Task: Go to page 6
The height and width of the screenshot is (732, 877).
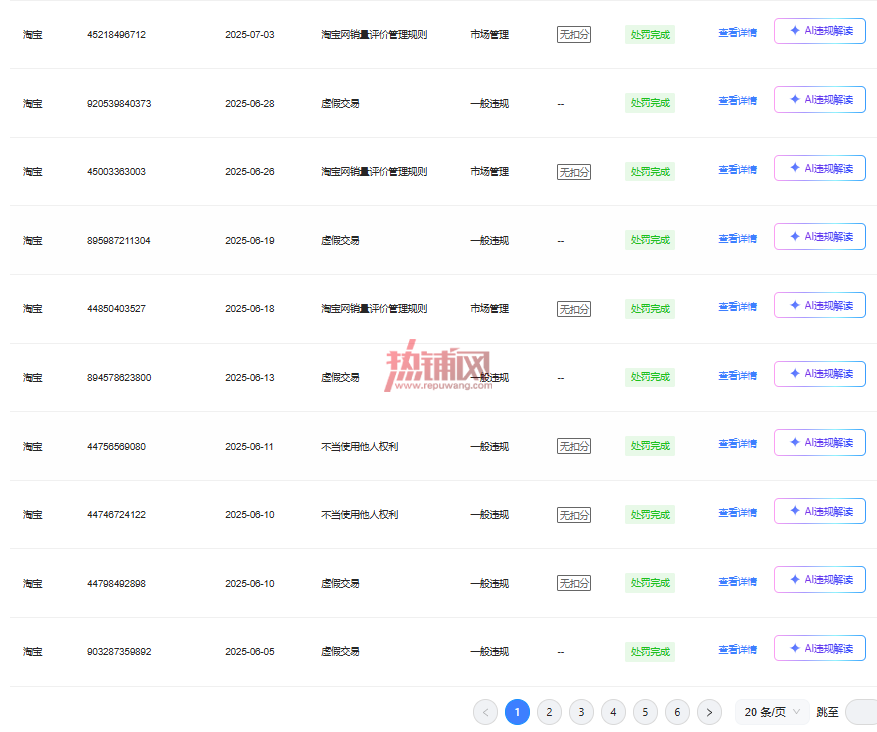Action: [x=677, y=712]
